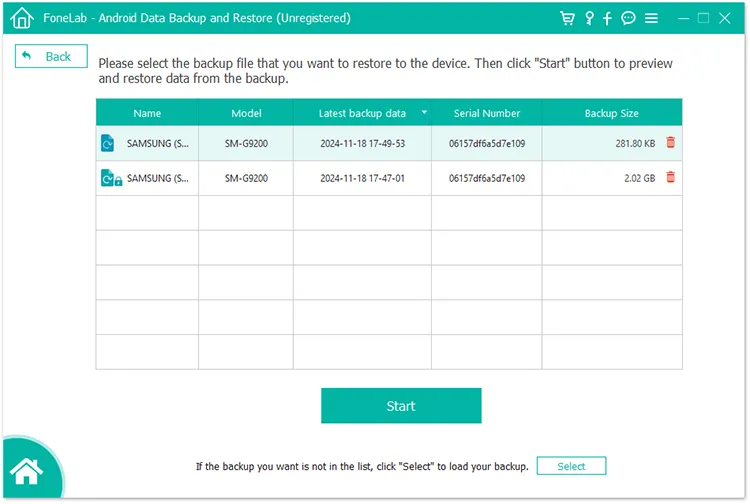
Task: Maximize the FoneLab window
Action: [703, 18]
